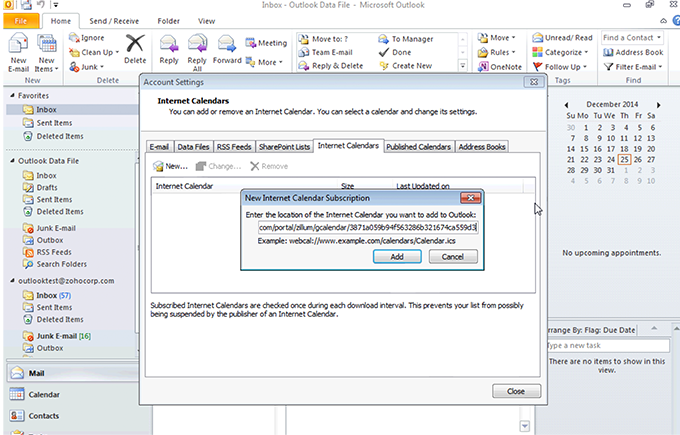Click the Type a new task field
This screenshot has width=680, height=435.
tap(607, 346)
